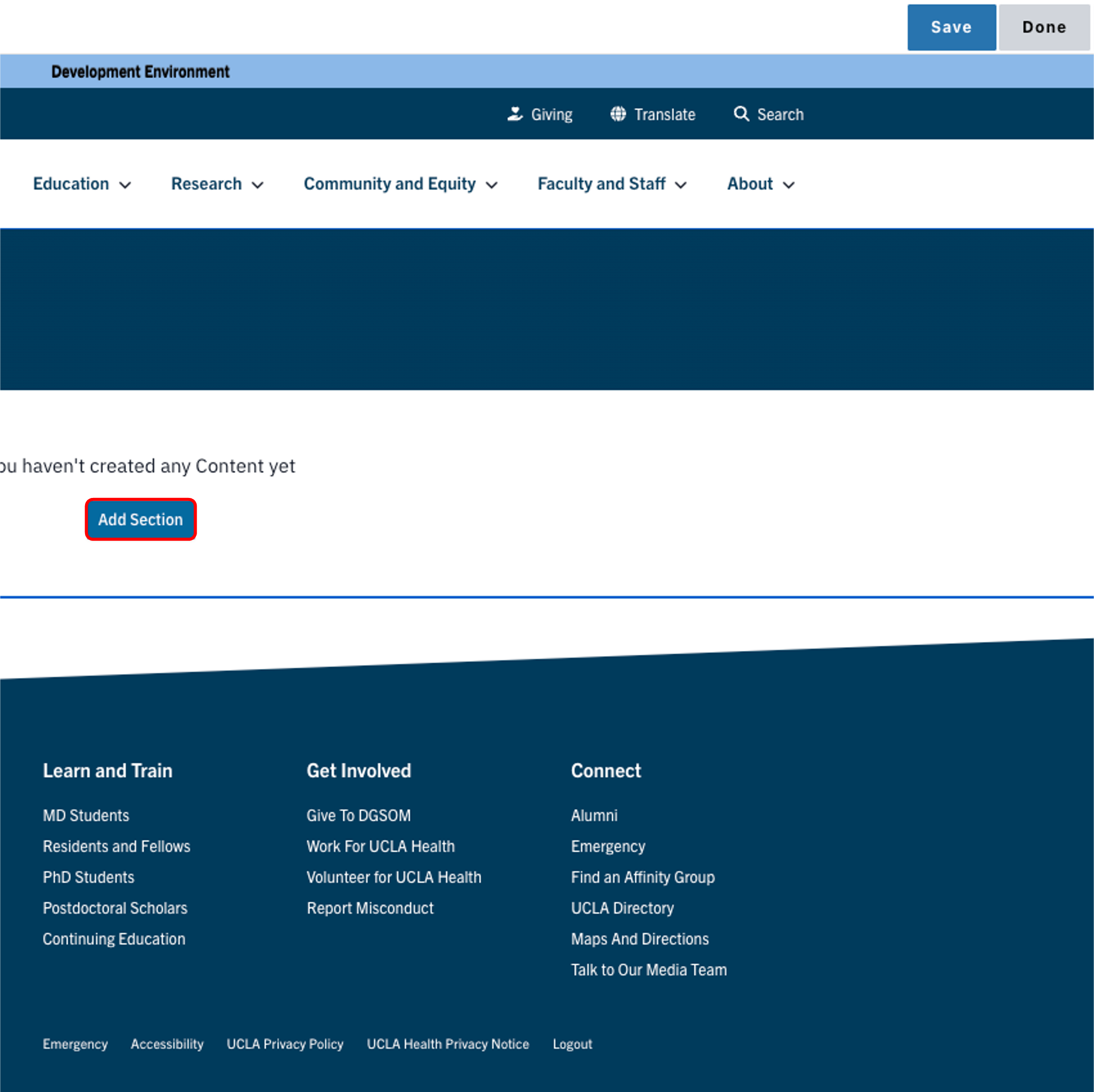Viewport: 1094px width, 1092px height.
Task: Open Report Misconduct link
Action: coord(370,908)
